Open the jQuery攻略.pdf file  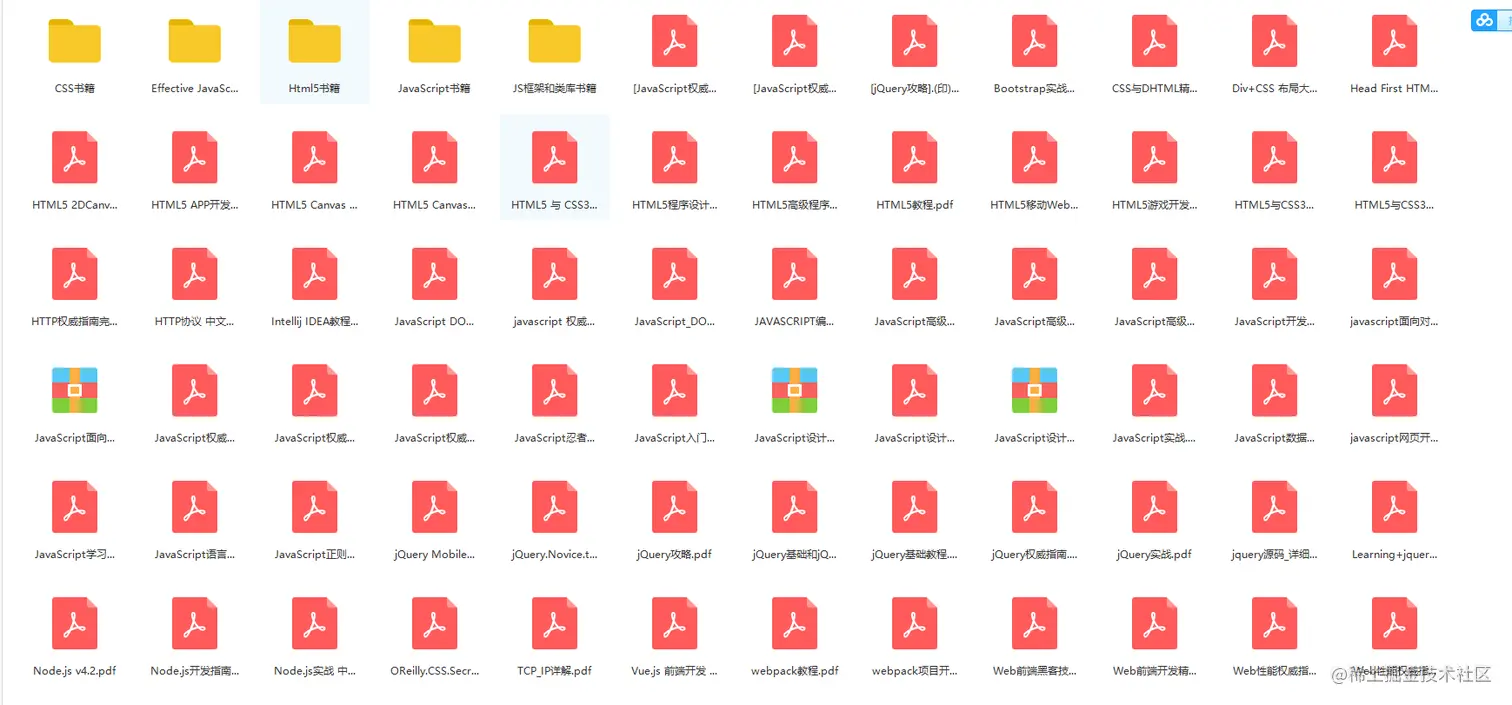675,507
